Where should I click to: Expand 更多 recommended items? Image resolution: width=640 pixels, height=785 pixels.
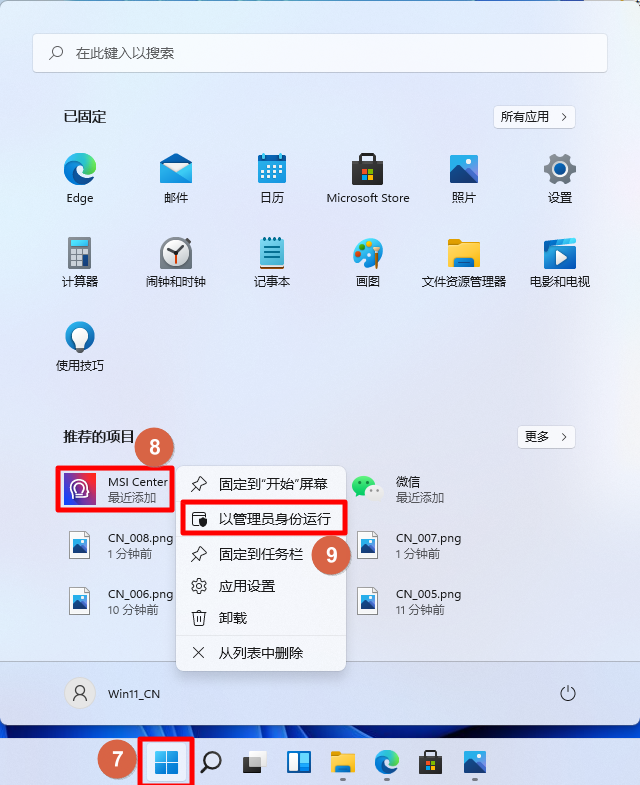pyautogui.click(x=546, y=437)
